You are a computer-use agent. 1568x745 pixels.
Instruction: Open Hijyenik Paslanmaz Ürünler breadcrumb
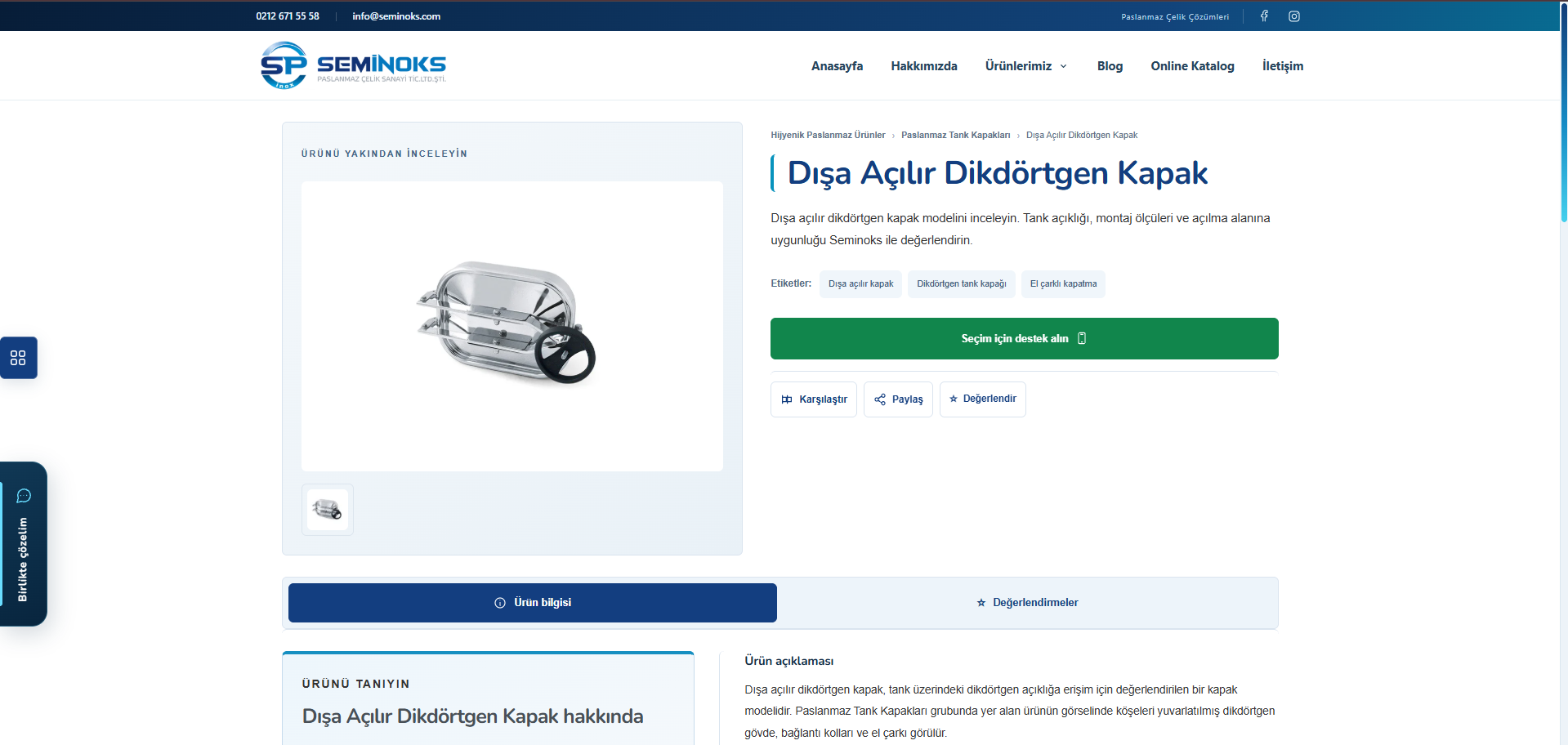[x=828, y=136]
